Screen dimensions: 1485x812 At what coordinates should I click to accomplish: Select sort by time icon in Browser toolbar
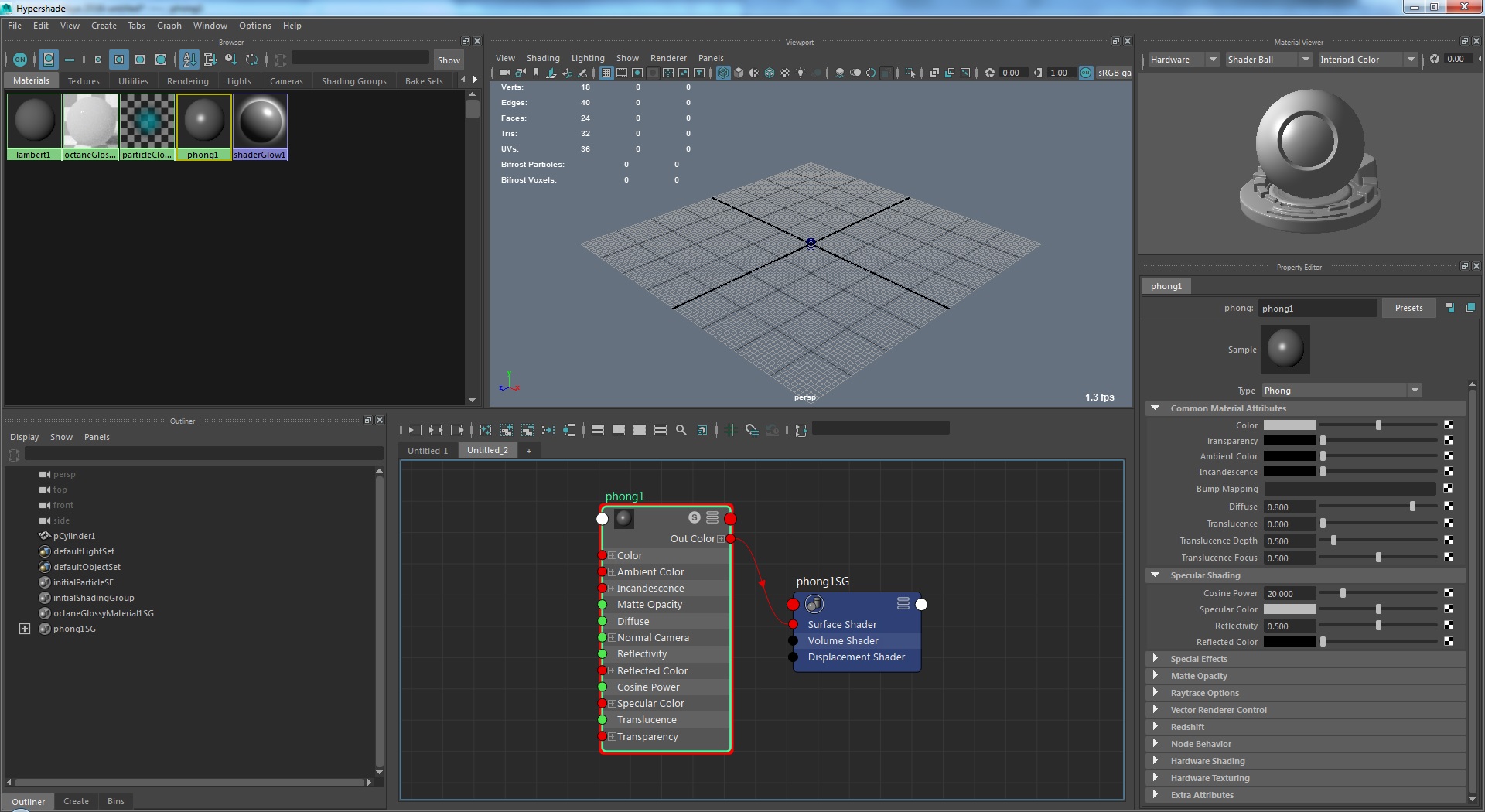coord(230,60)
